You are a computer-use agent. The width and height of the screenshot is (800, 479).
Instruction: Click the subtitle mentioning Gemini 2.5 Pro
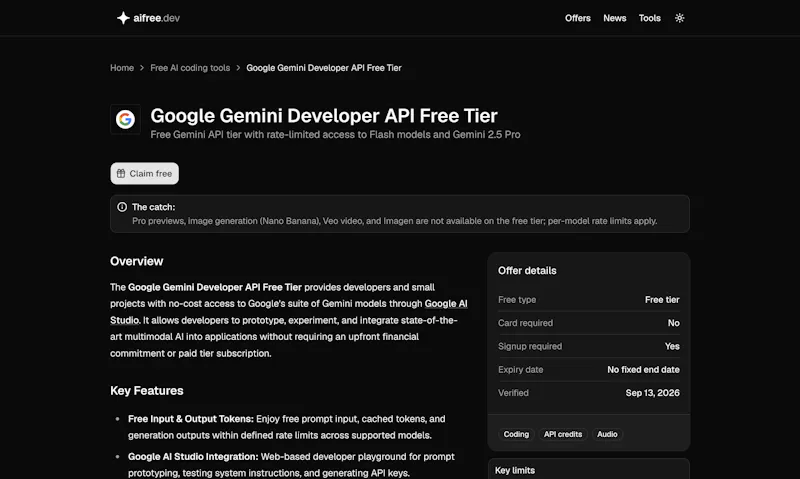(x=335, y=135)
